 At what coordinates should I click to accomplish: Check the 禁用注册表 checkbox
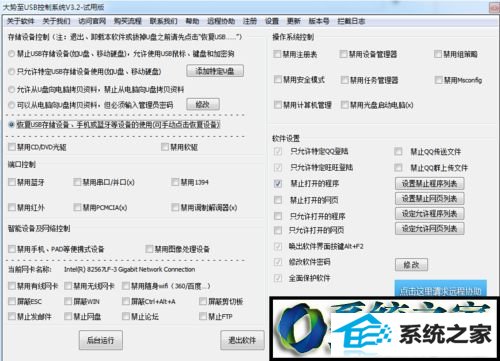277,54
